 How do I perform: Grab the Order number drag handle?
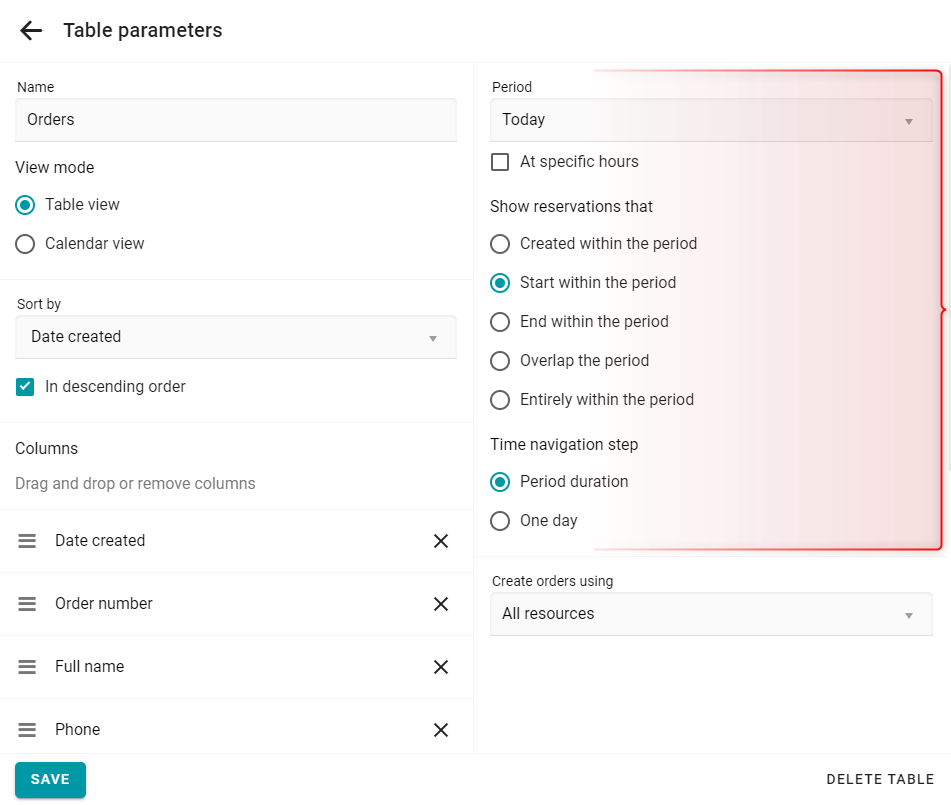pos(27,604)
